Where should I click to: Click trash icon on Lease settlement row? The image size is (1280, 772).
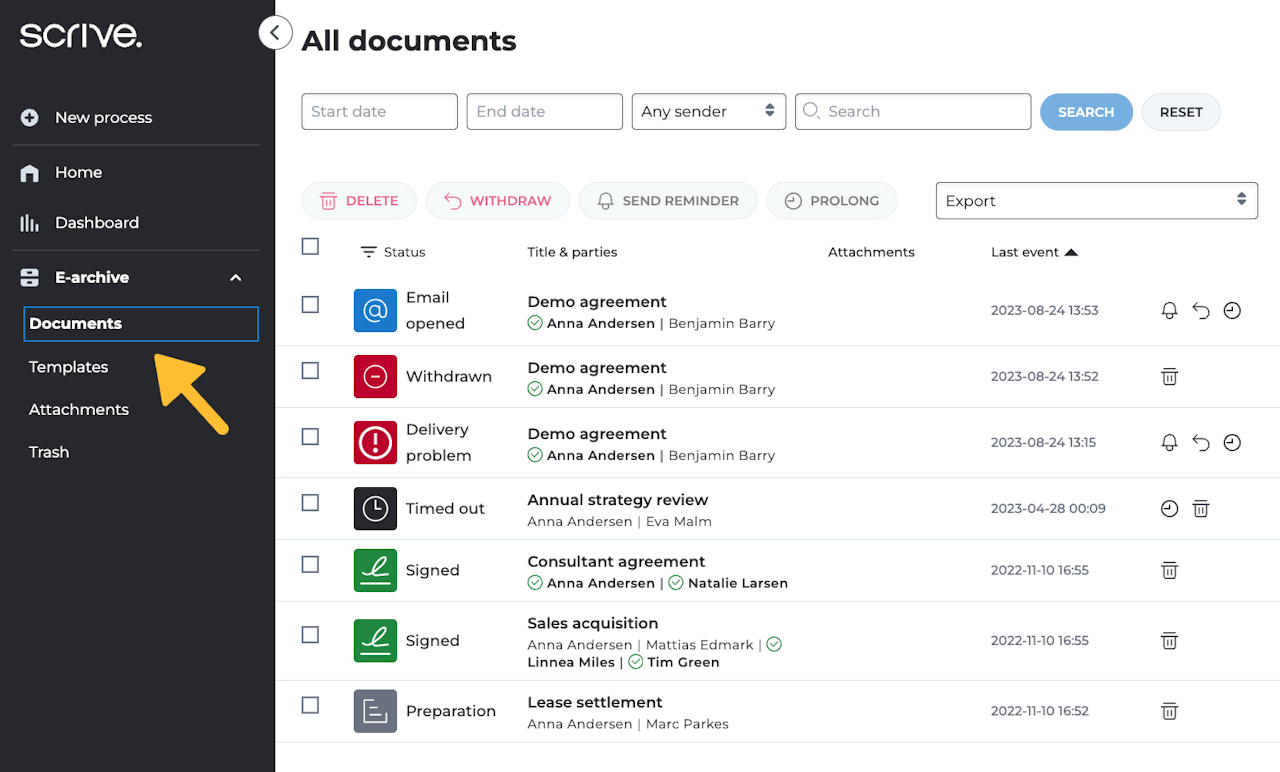(1169, 711)
